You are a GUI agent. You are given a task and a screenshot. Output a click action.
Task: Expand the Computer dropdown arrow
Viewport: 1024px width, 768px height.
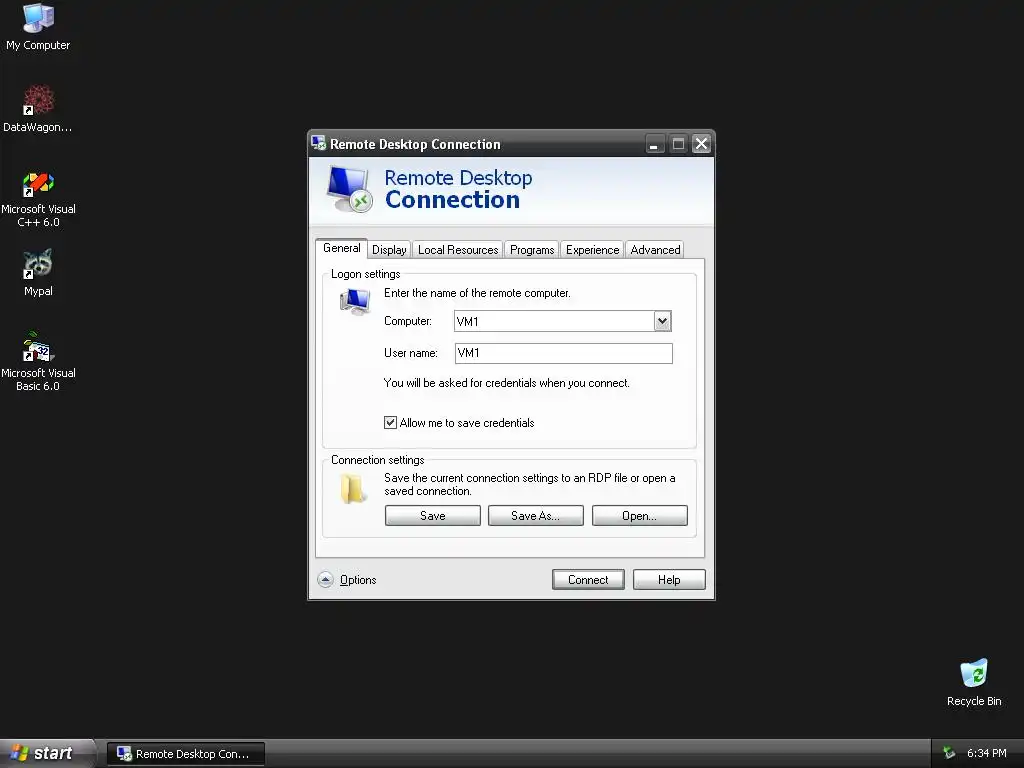coord(662,321)
